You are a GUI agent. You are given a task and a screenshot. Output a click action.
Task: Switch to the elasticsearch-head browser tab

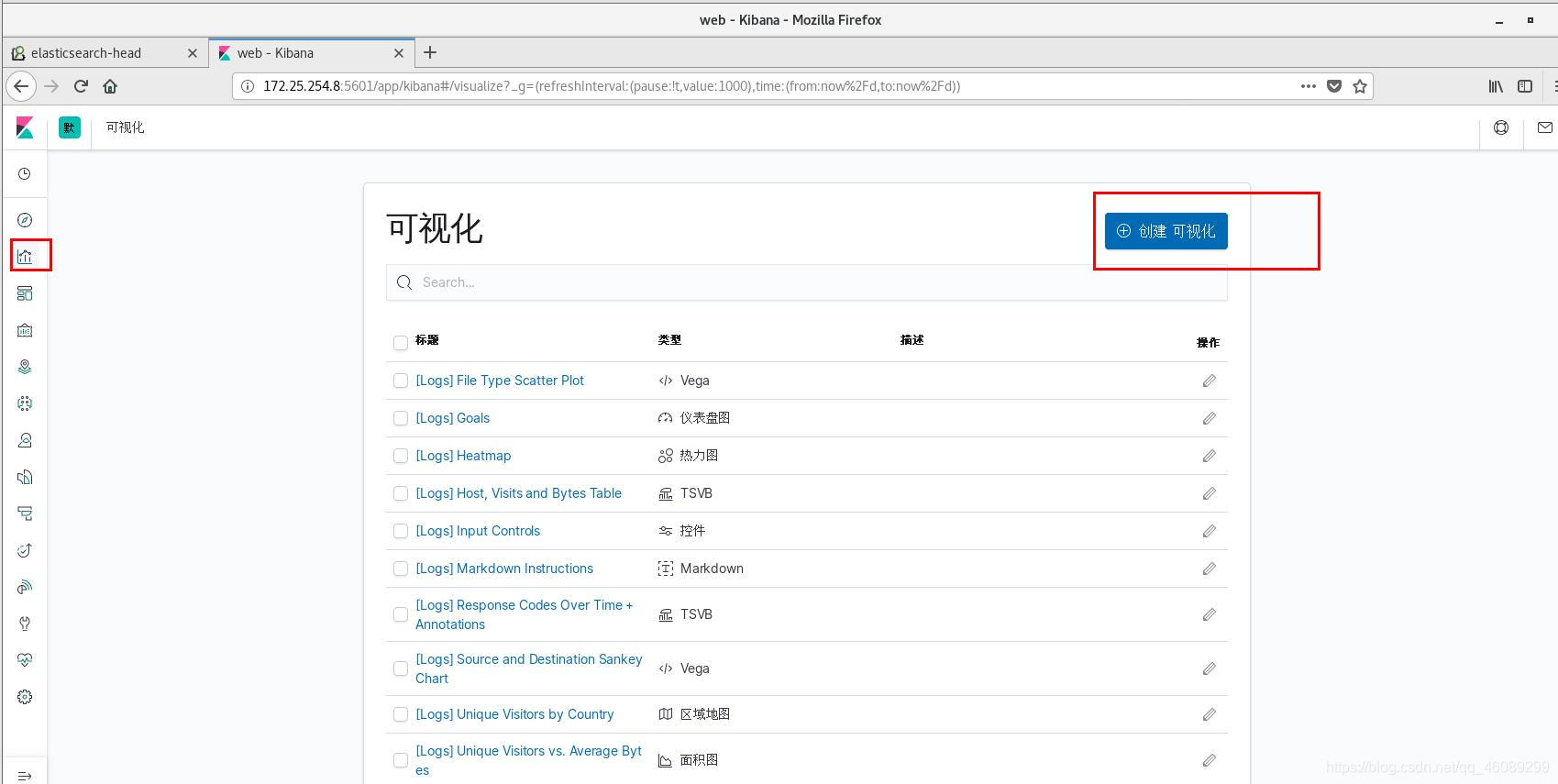click(x=105, y=53)
